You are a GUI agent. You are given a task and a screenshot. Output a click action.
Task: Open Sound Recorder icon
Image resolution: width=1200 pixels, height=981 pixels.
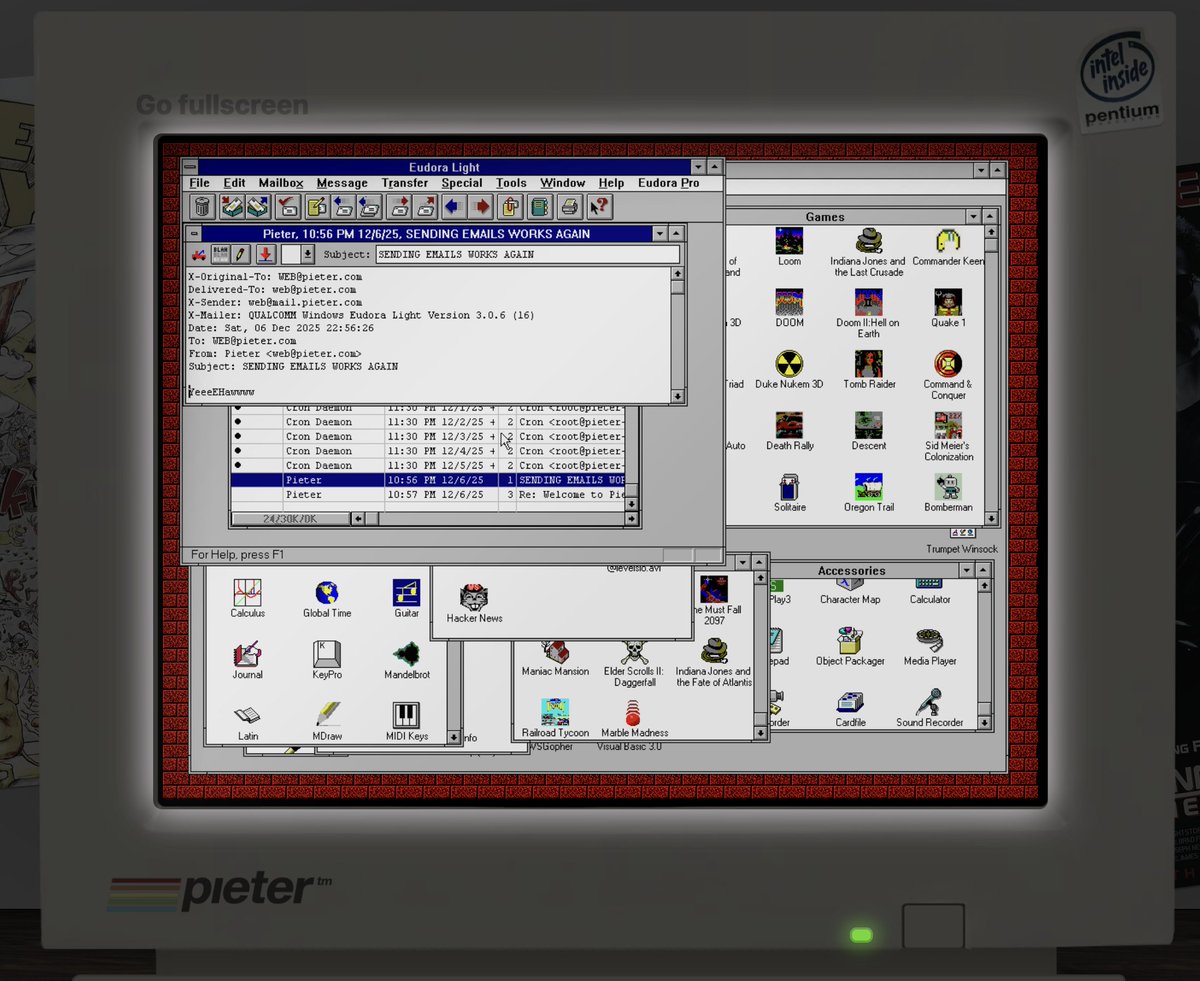click(930, 708)
